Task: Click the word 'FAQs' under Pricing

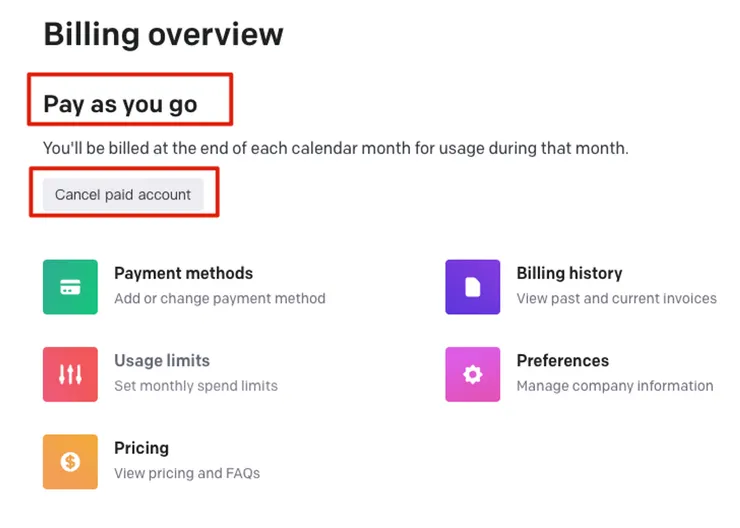Action: point(241,473)
